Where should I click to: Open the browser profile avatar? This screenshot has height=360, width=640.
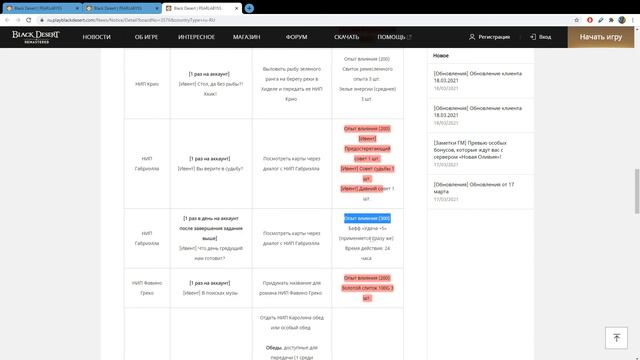point(622,20)
